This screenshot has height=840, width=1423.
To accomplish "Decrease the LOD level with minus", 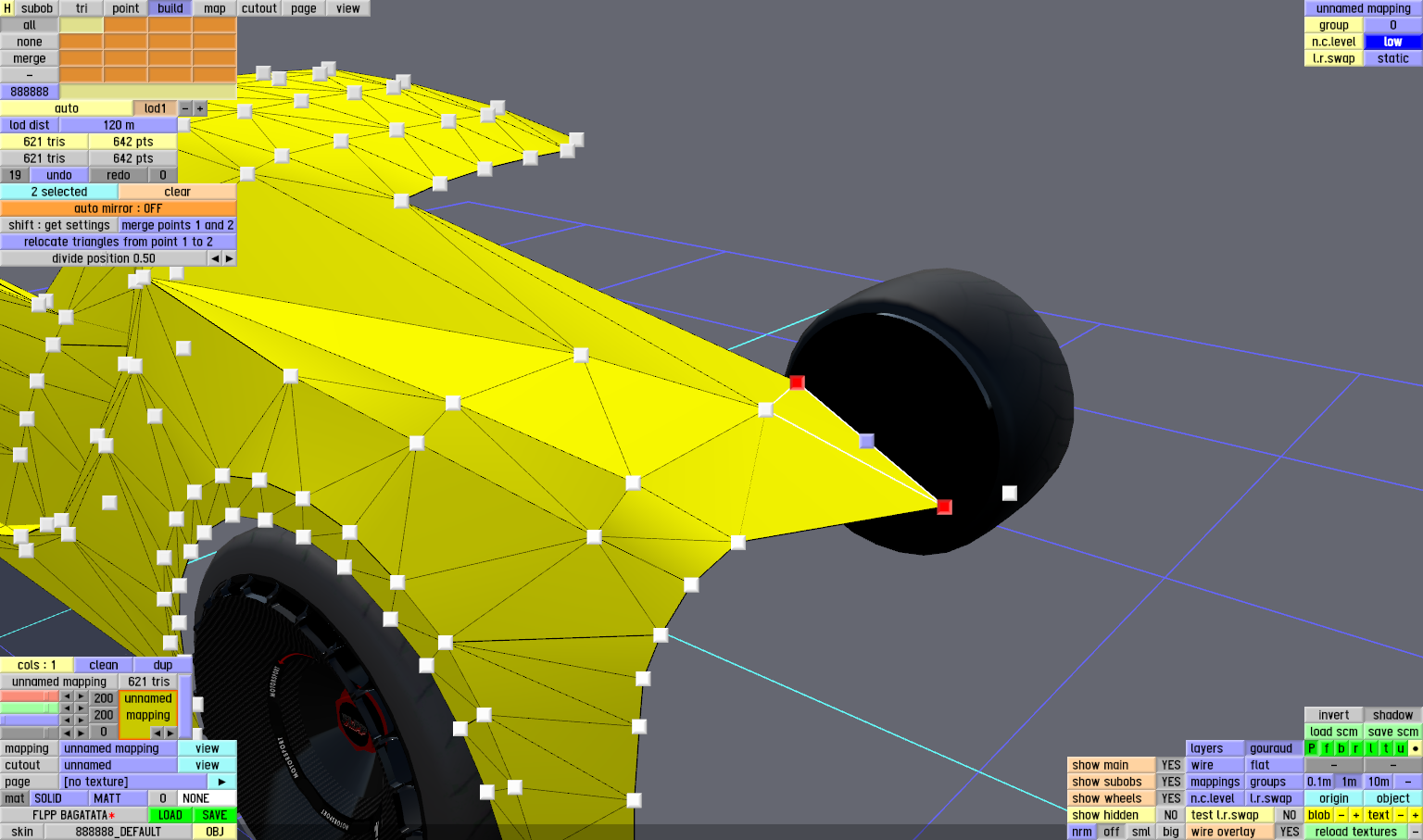I will [x=185, y=108].
